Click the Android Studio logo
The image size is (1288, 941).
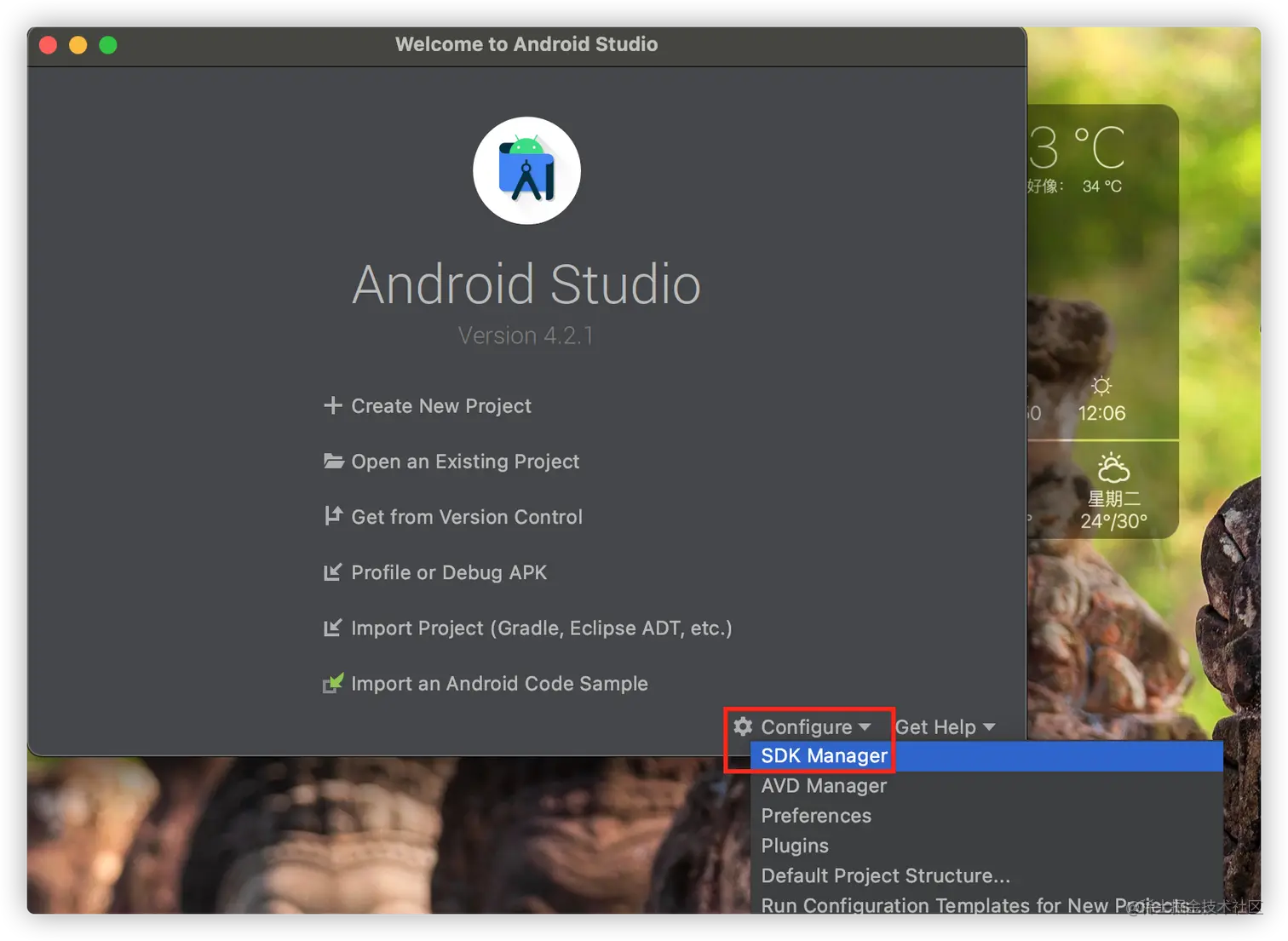[526, 170]
